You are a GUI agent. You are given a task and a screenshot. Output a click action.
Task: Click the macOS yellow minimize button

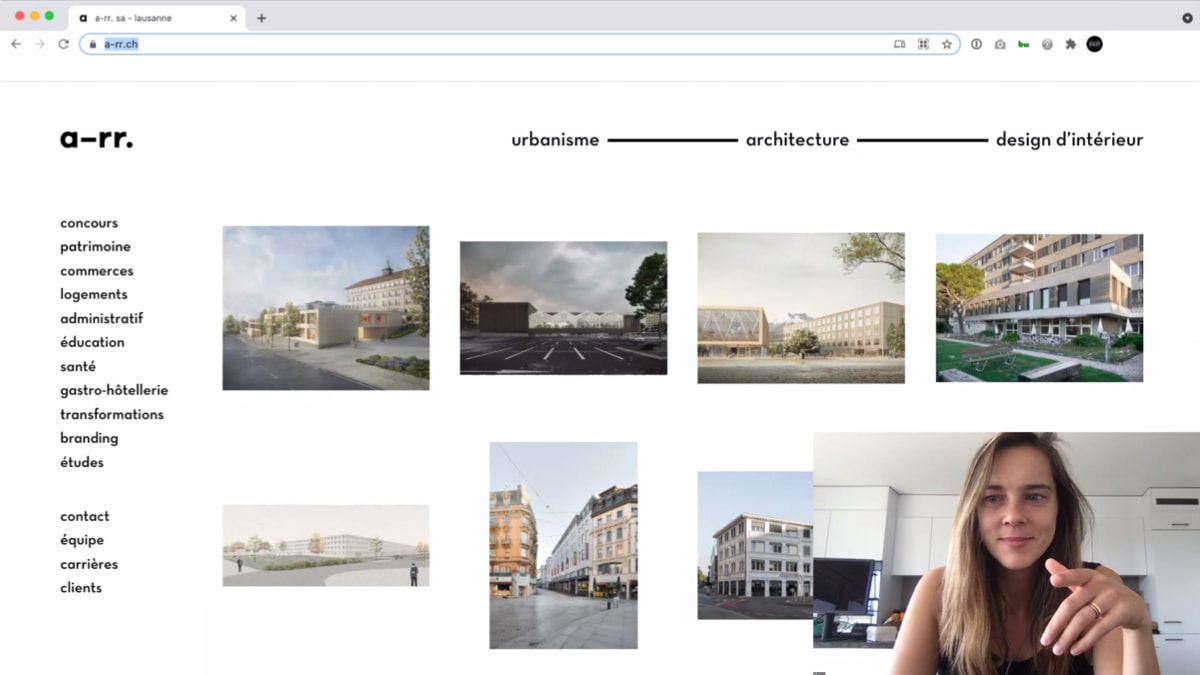click(35, 16)
